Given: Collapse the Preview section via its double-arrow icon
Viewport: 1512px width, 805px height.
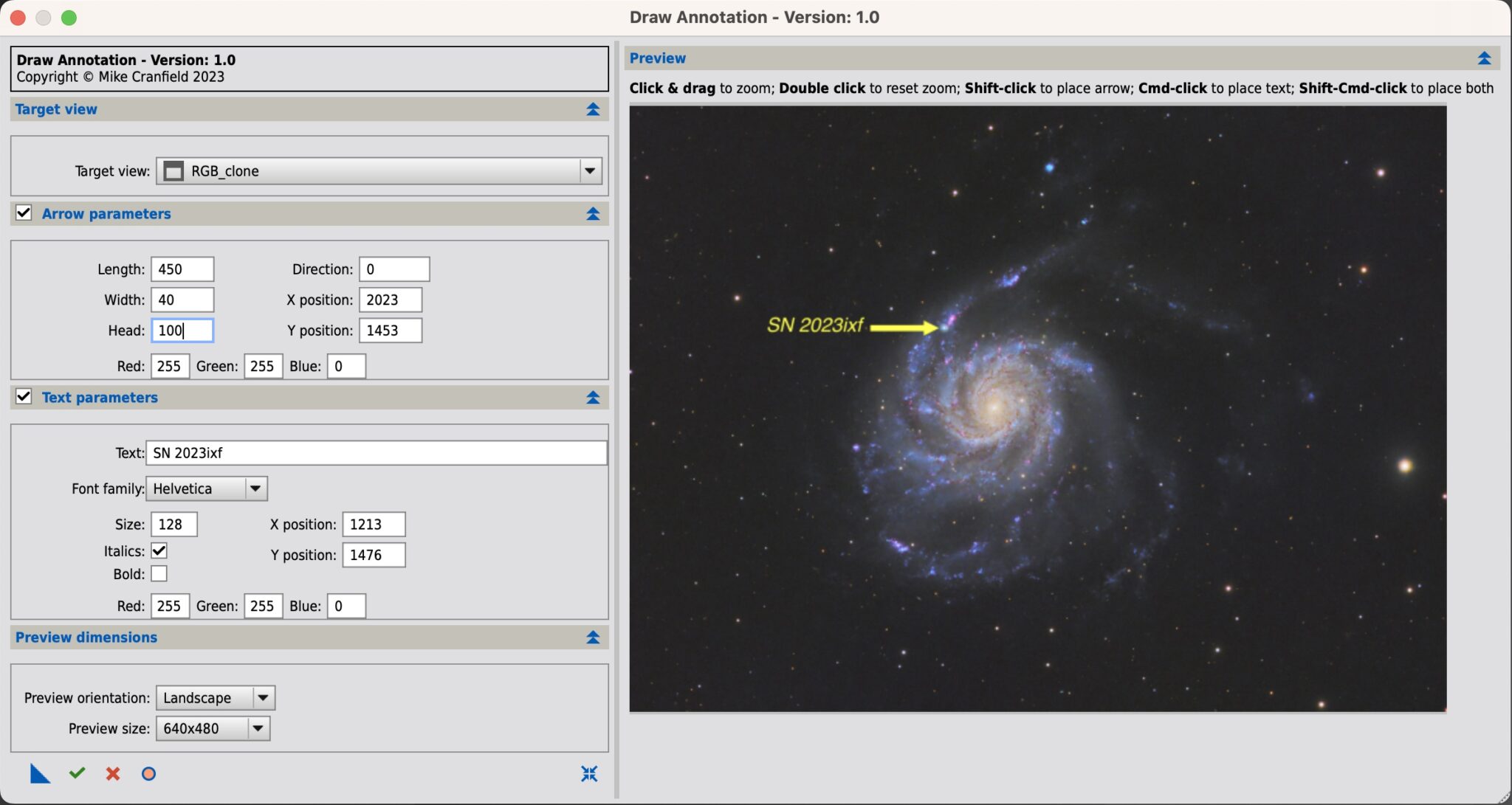Looking at the screenshot, I should click(x=1485, y=58).
